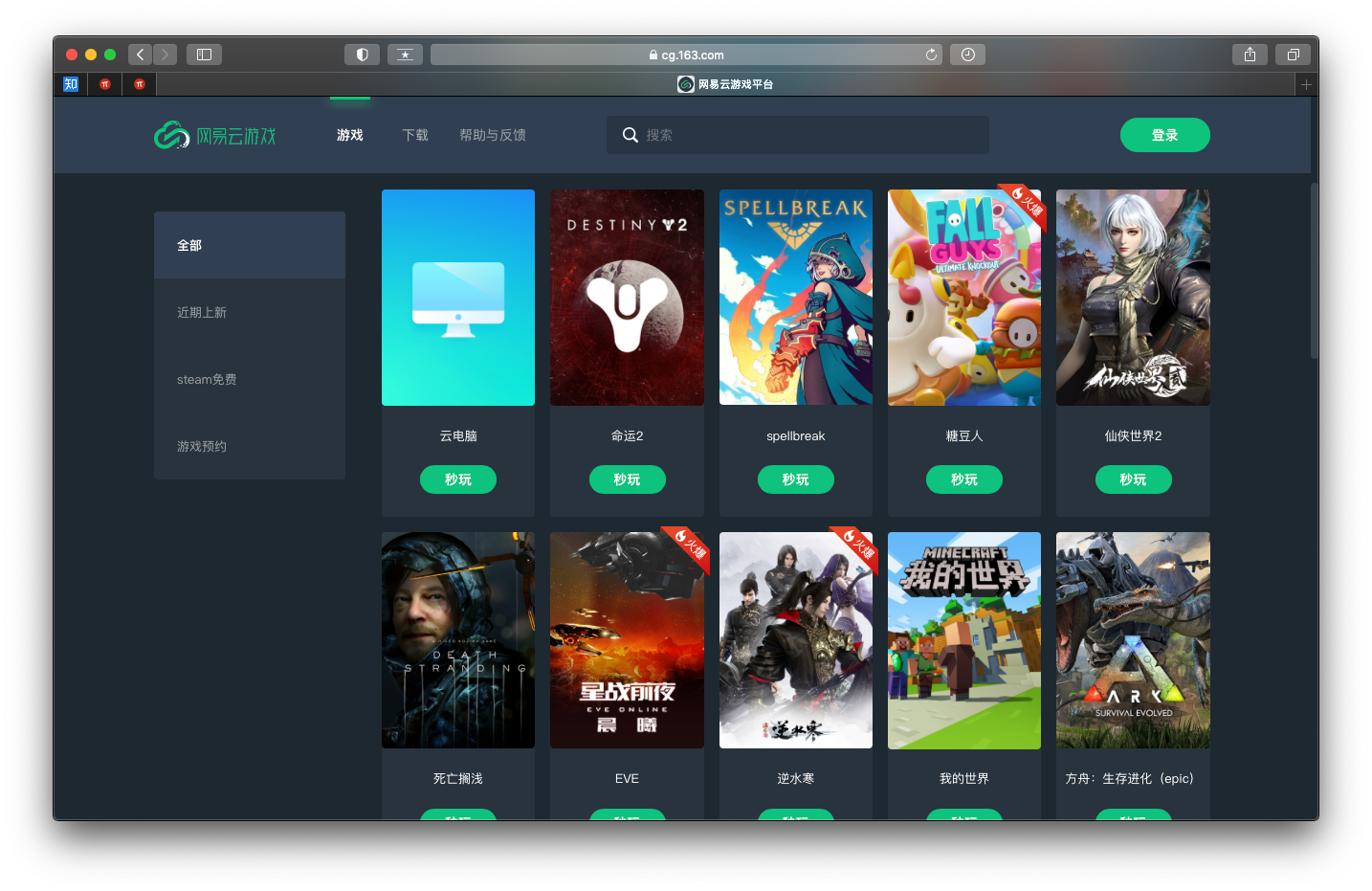Show all tabs overview icon
Viewport: 1372px width, 891px height.
[1293, 55]
